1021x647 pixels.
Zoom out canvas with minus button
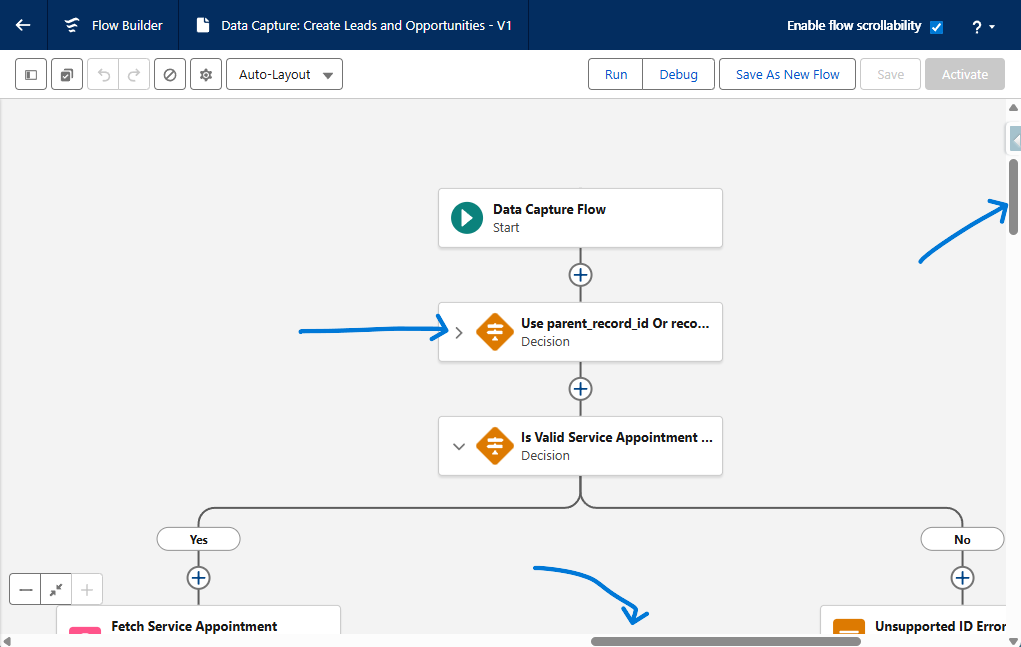point(26,590)
